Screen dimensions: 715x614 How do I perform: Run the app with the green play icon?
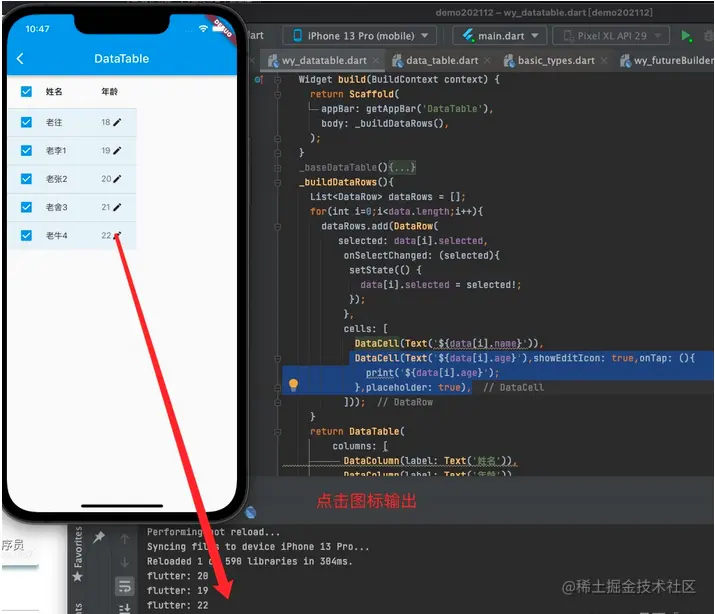[686, 36]
